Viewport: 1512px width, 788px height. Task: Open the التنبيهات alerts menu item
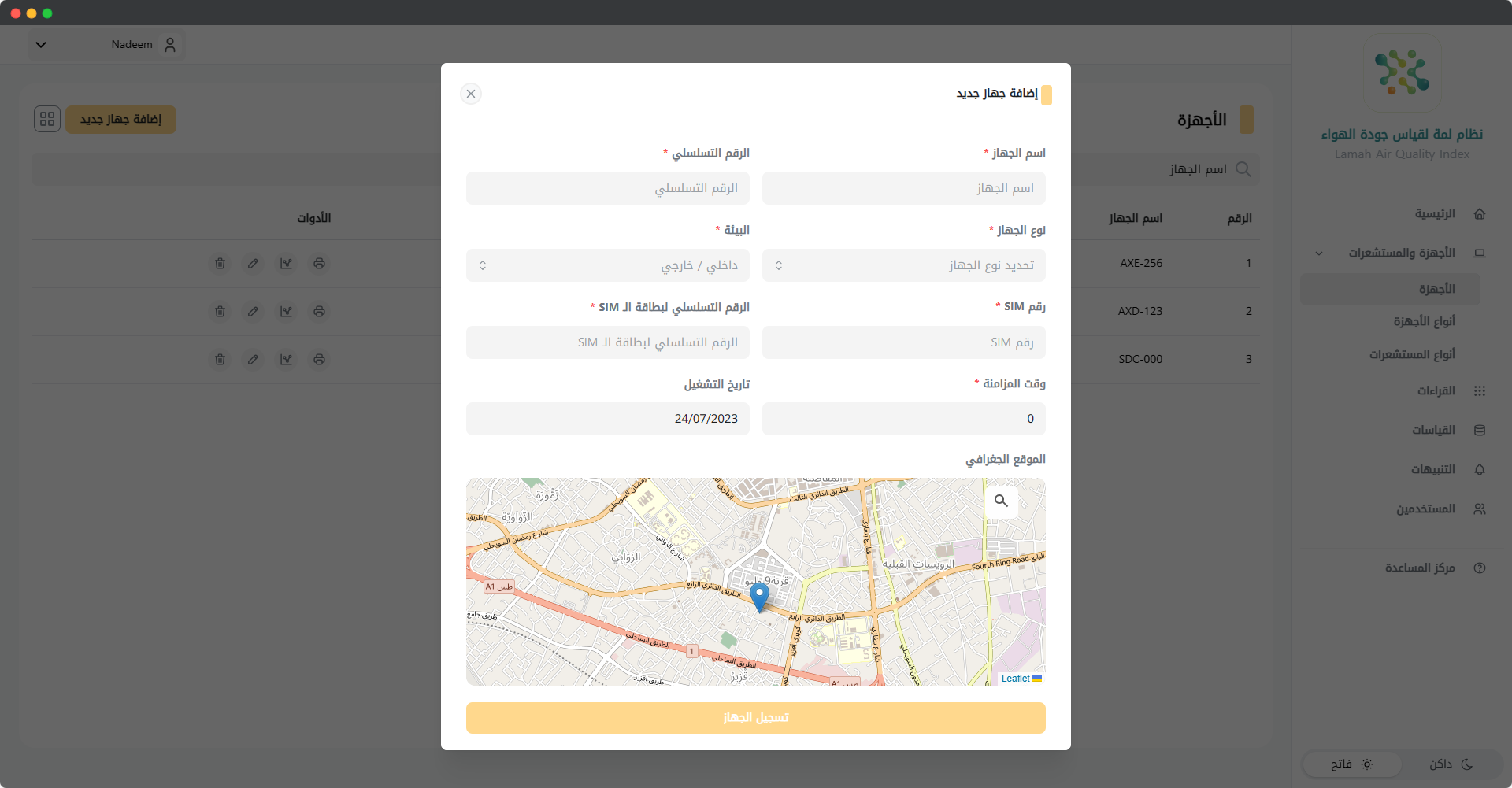click(x=1433, y=470)
